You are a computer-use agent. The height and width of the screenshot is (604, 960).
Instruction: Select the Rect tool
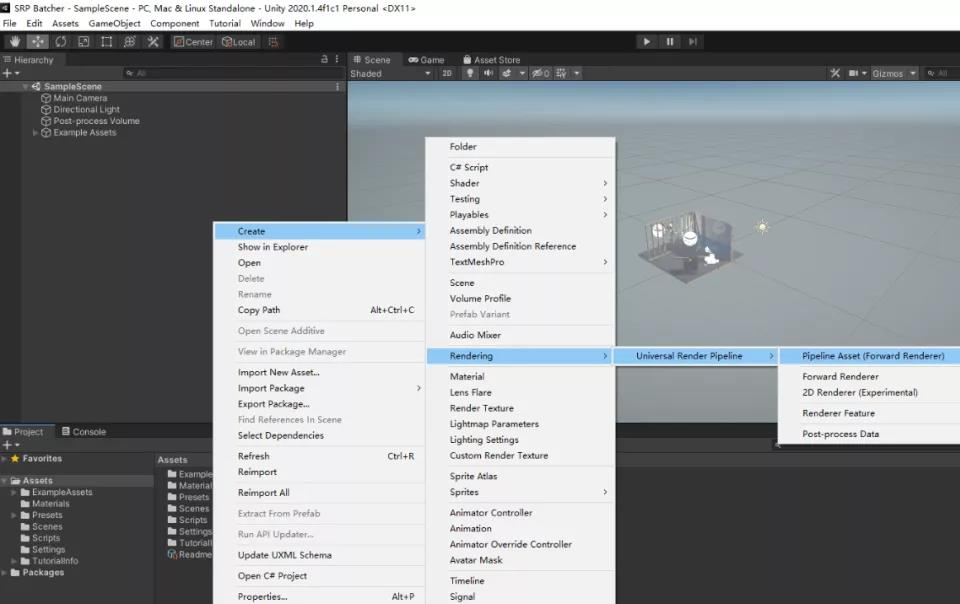pyautogui.click(x=107, y=42)
